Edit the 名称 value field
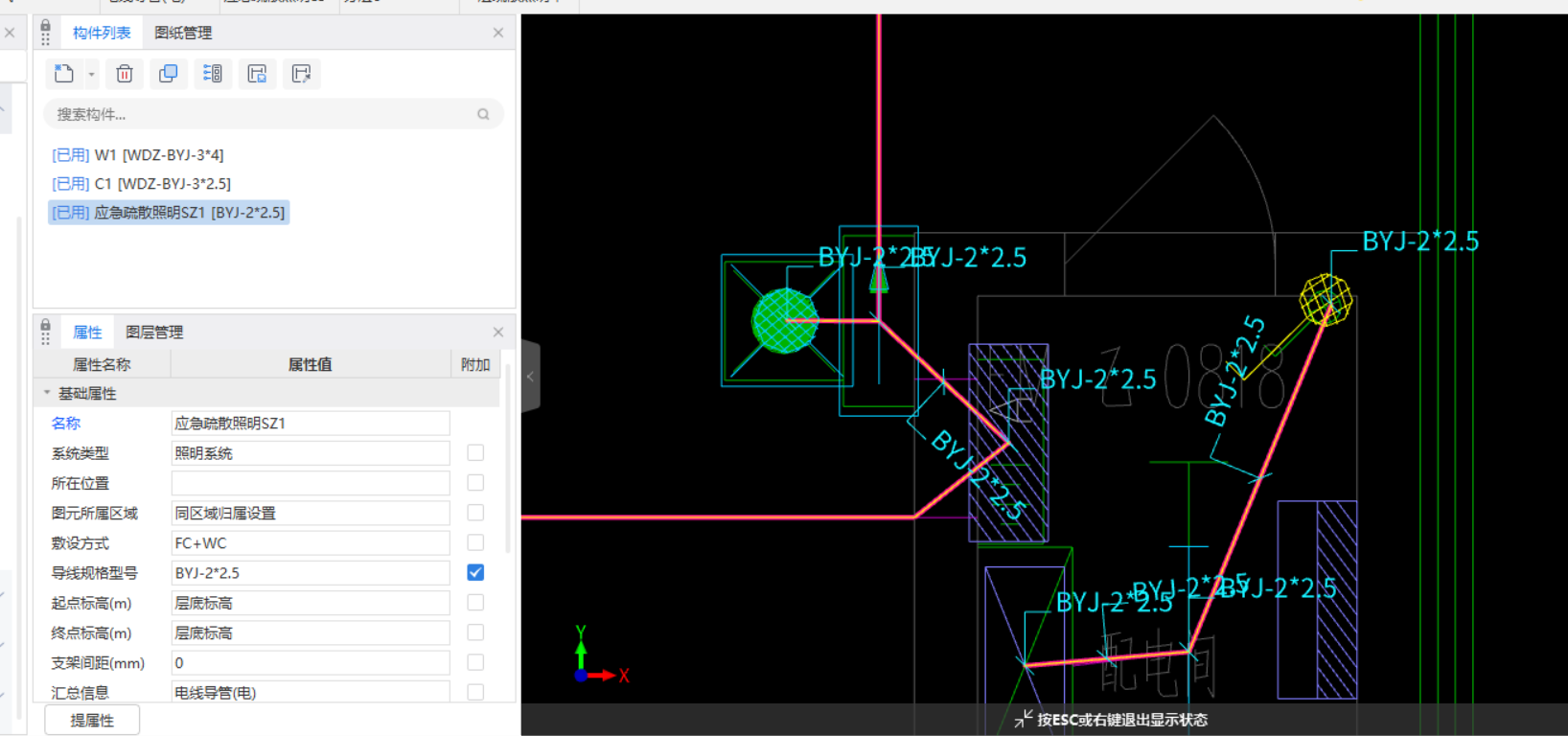Screen dimensions: 1568x736 tap(311, 423)
